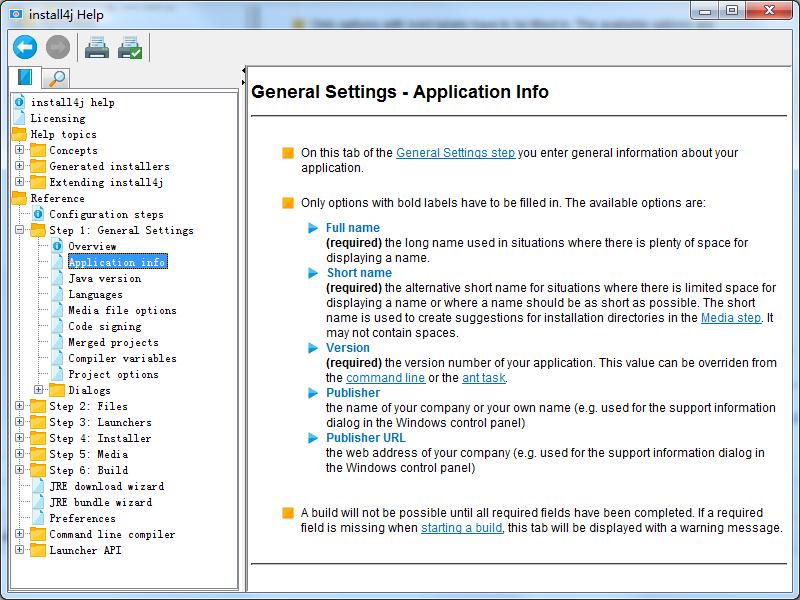Click the Publisher URL heading

[x=366, y=438]
